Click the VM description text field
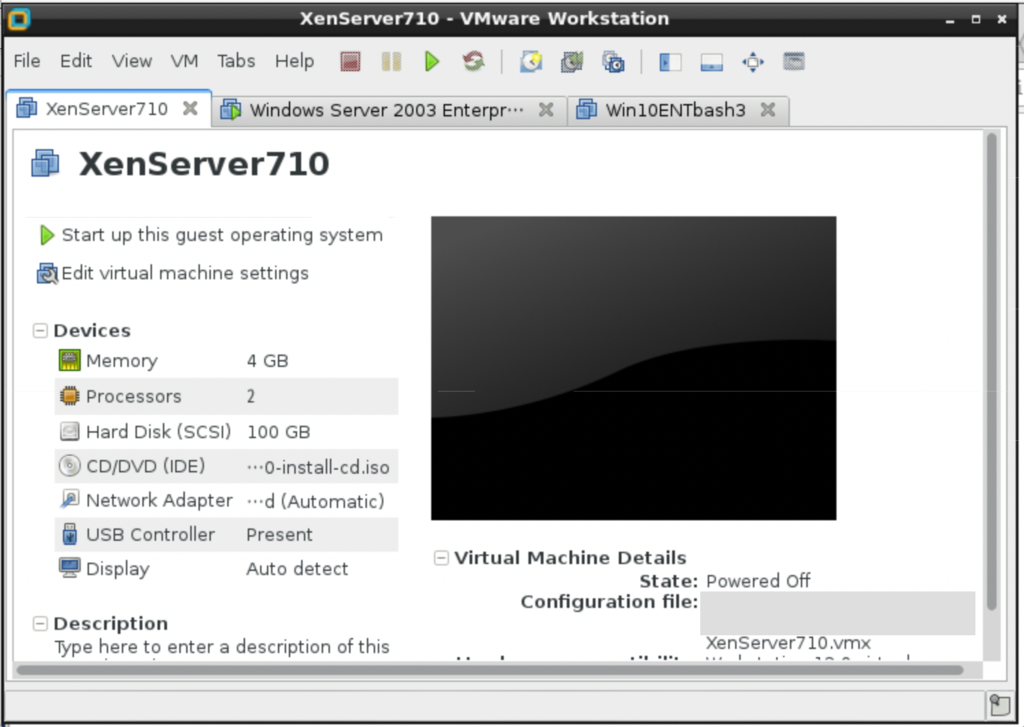1024x727 pixels. (x=222, y=647)
